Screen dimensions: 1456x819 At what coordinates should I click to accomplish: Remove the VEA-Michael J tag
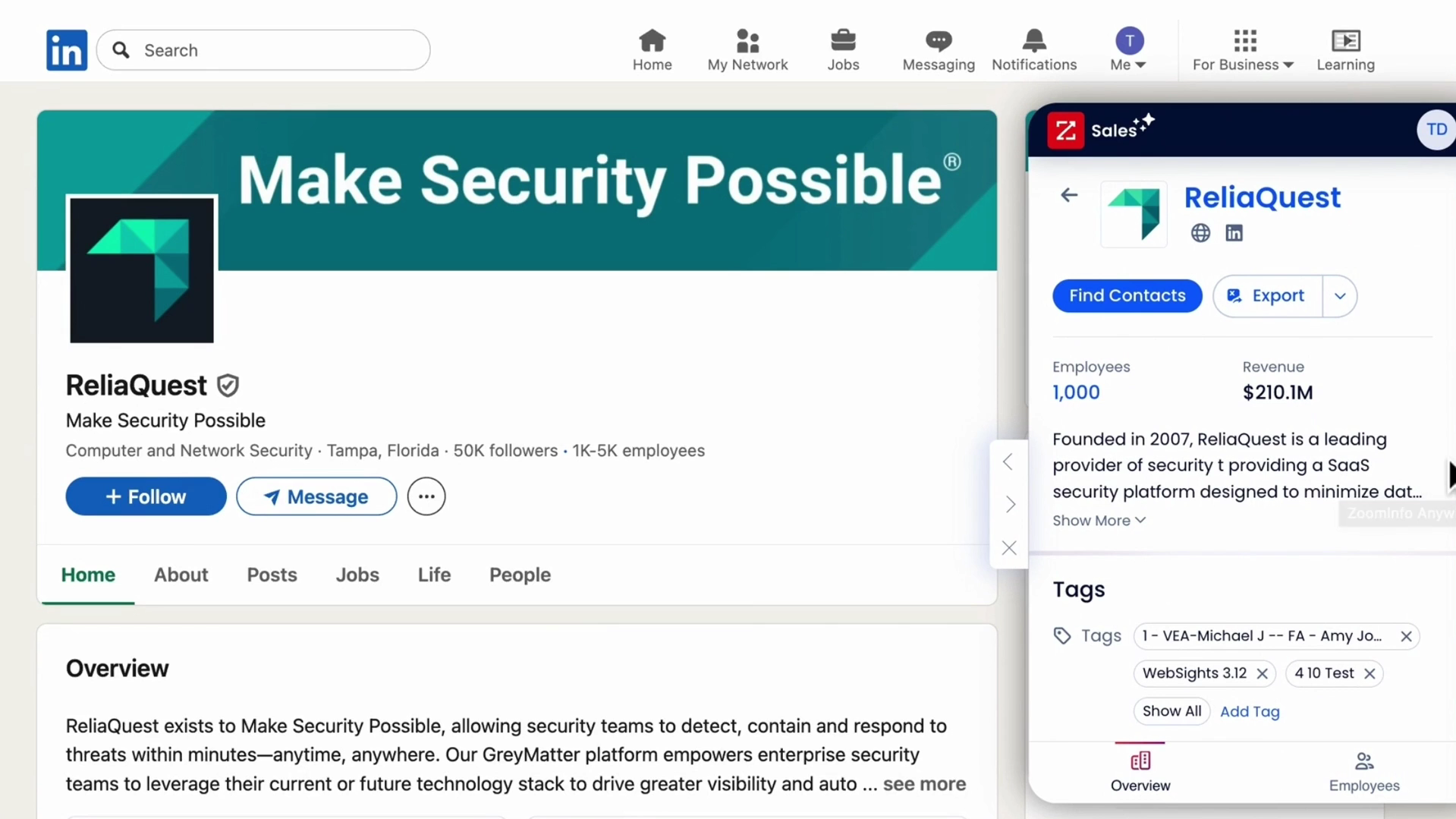1406,637
